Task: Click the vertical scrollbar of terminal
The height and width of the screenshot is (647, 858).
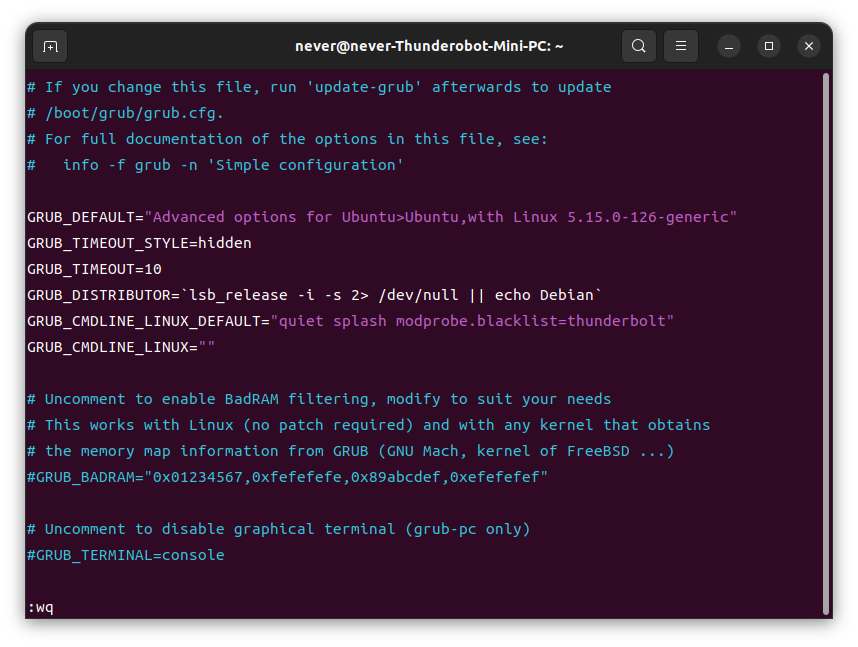Action: [826, 343]
